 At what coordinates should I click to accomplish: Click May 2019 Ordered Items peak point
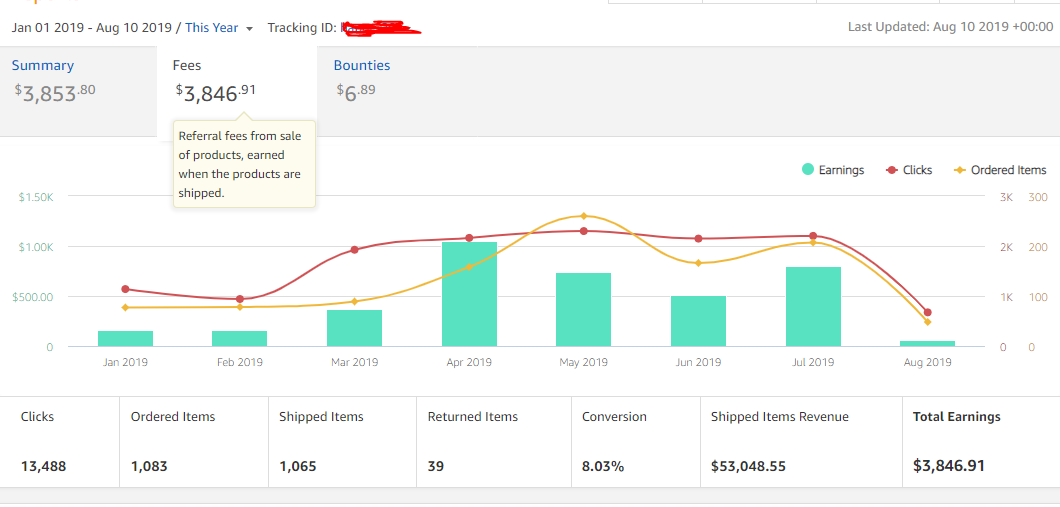coord(584,216)
